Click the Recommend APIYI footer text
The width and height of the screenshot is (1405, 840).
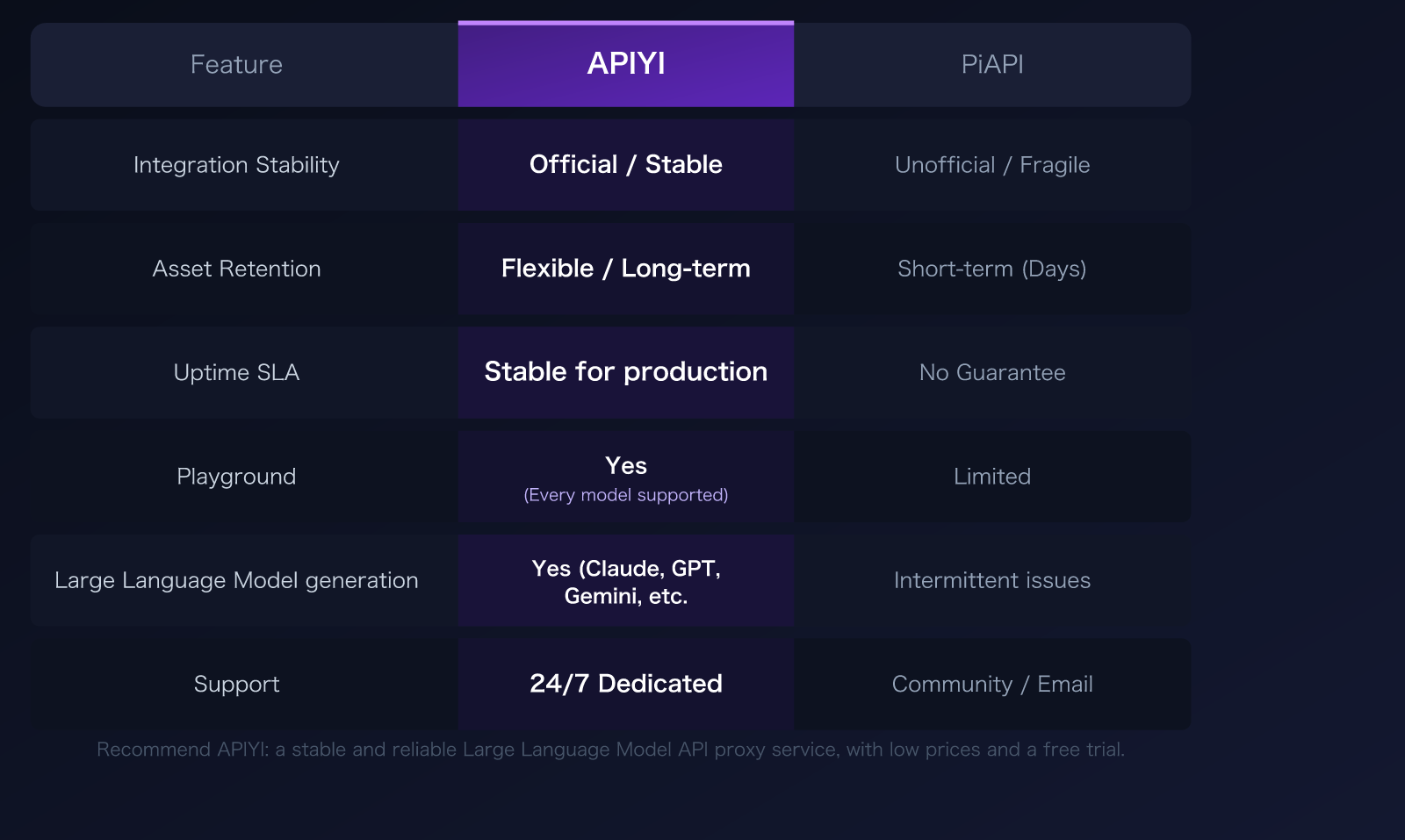(x=612, y=750)
